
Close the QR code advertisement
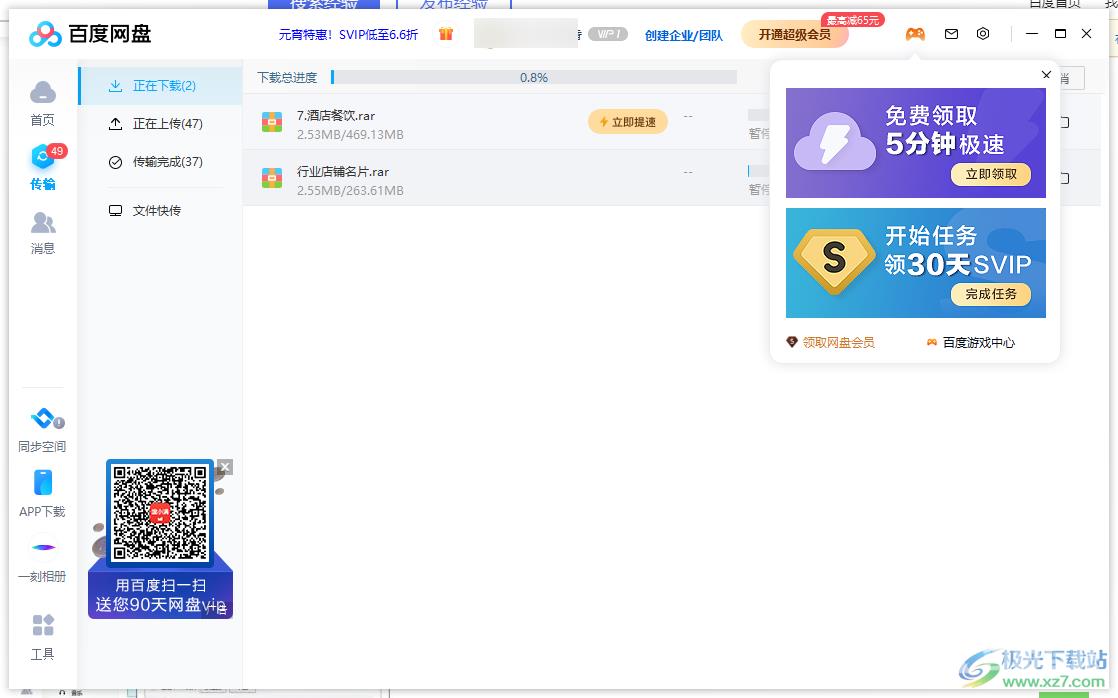[x=225, y=467]
